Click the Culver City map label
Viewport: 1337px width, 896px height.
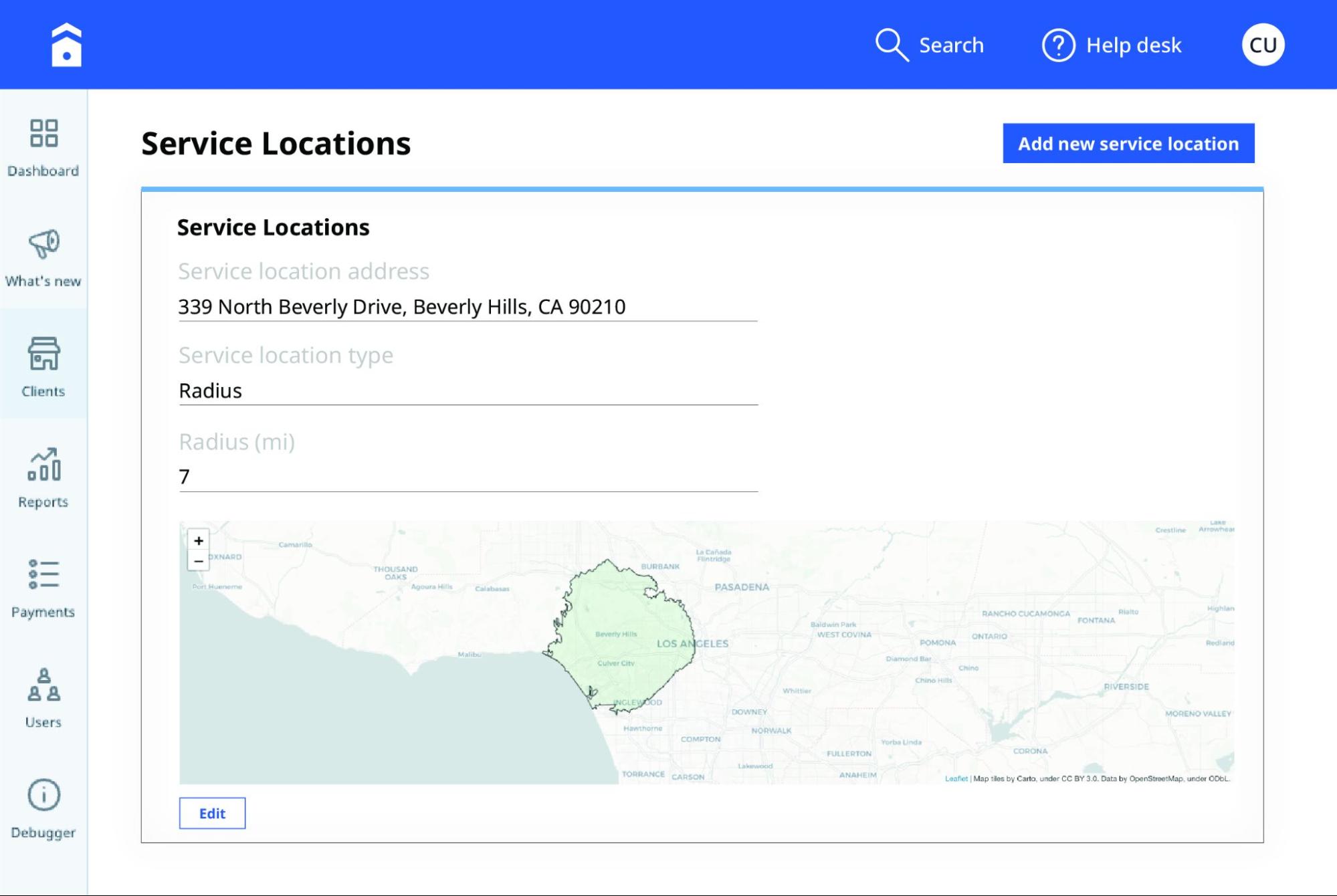click(615, 663)
